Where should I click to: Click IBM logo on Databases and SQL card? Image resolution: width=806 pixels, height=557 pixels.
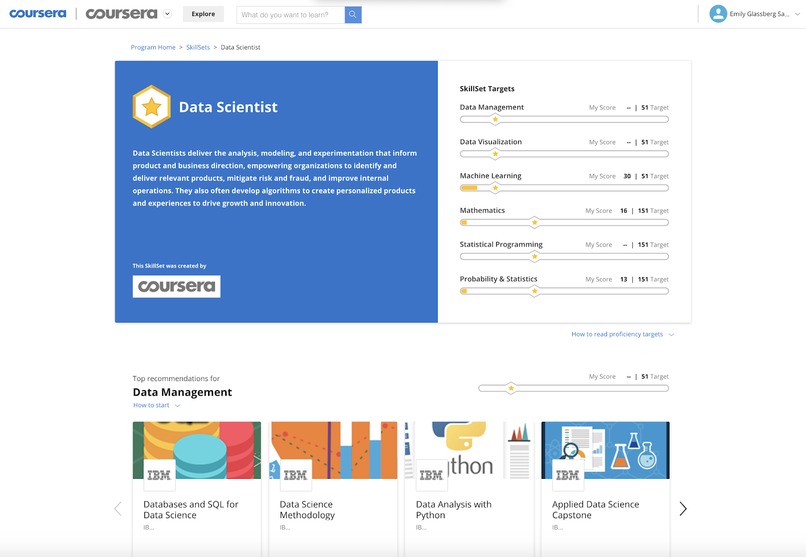[x=159, y=475]
